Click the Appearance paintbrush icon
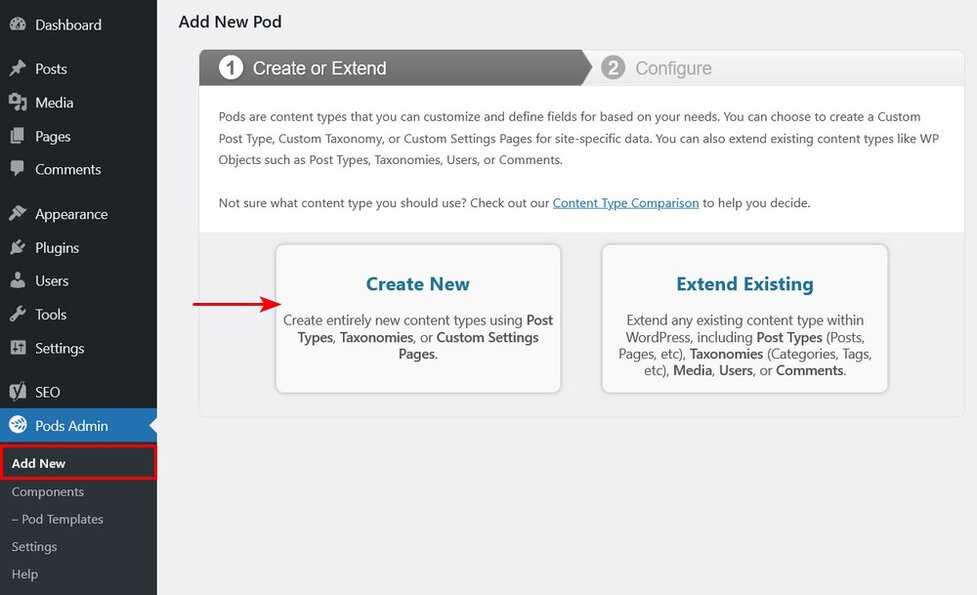The height and width of the screenshot is (595, 977). point(17,214)
